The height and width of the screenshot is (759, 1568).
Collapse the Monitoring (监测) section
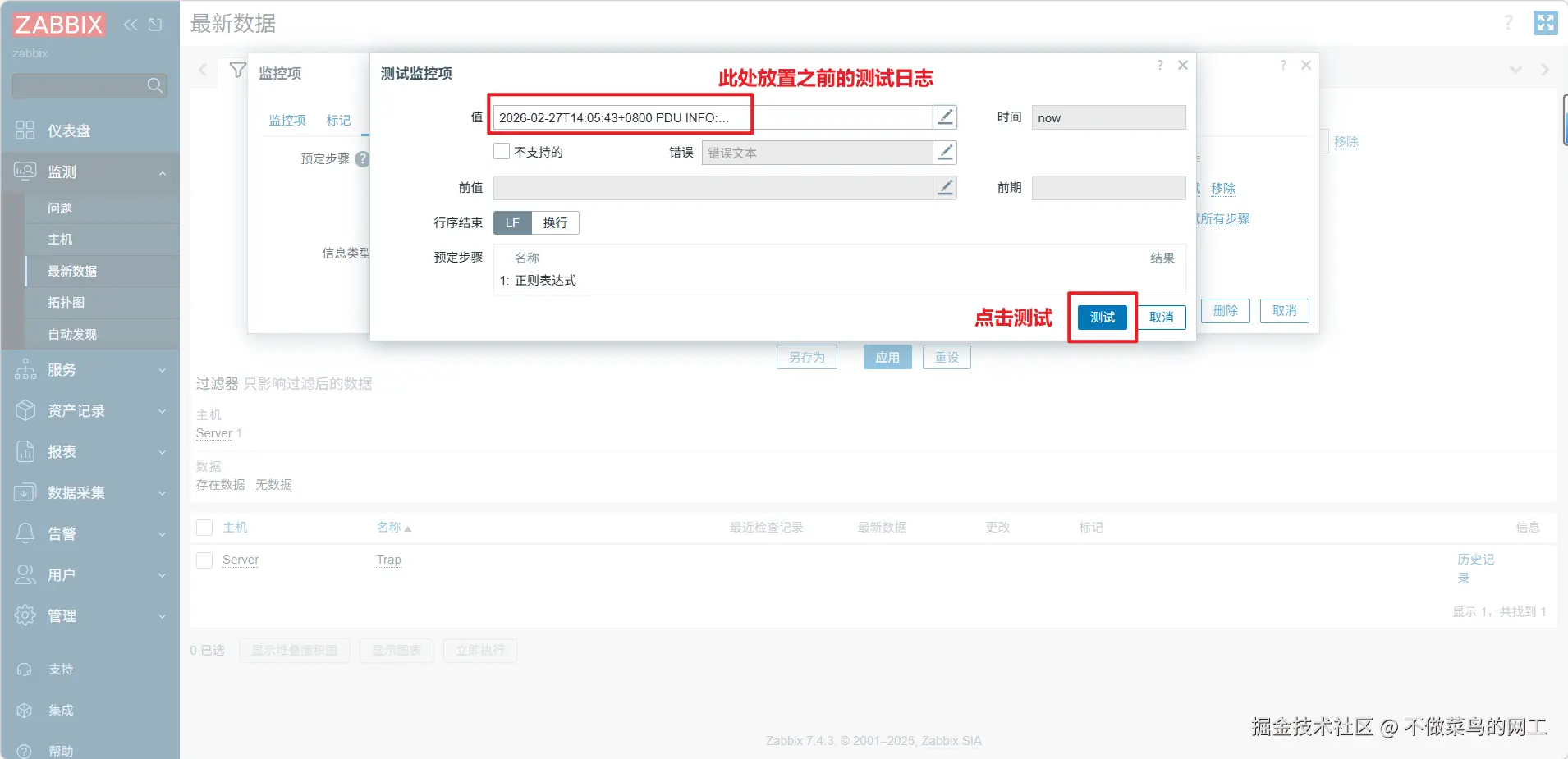(x=90, y=171)
